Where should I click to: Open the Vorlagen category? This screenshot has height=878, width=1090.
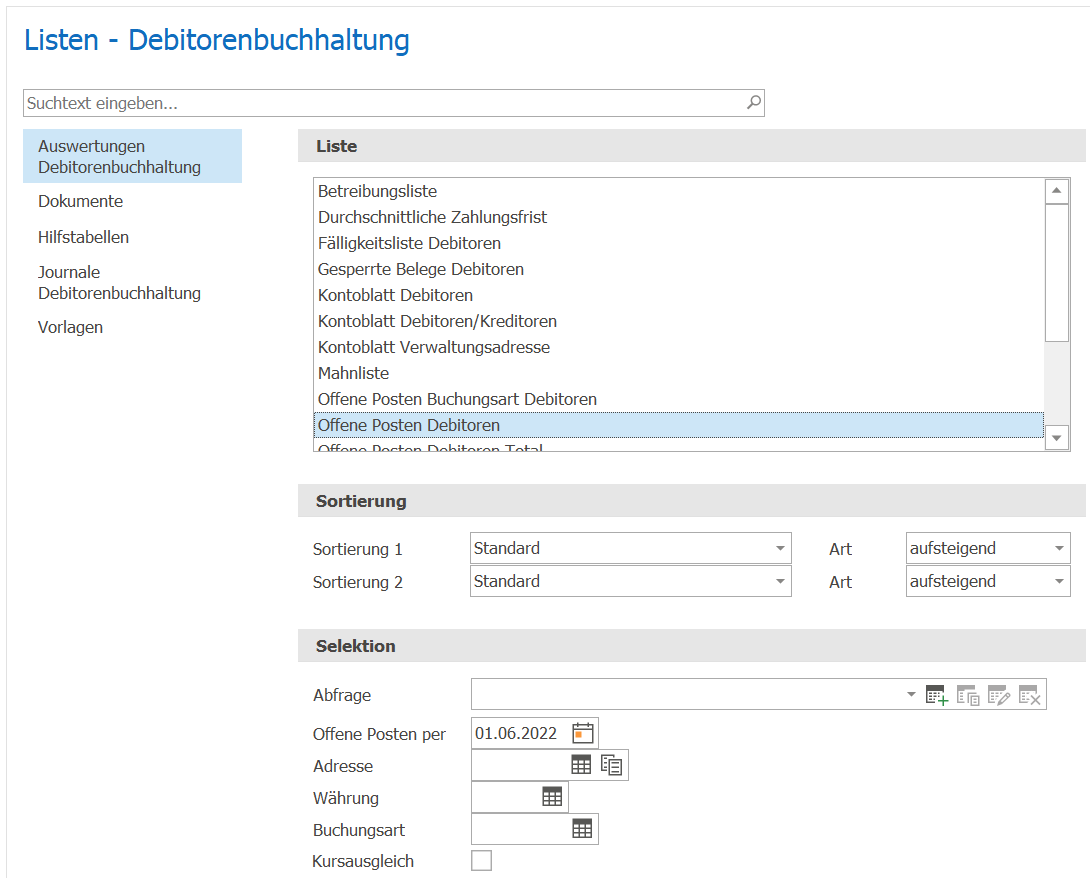[x=70, y=327]
